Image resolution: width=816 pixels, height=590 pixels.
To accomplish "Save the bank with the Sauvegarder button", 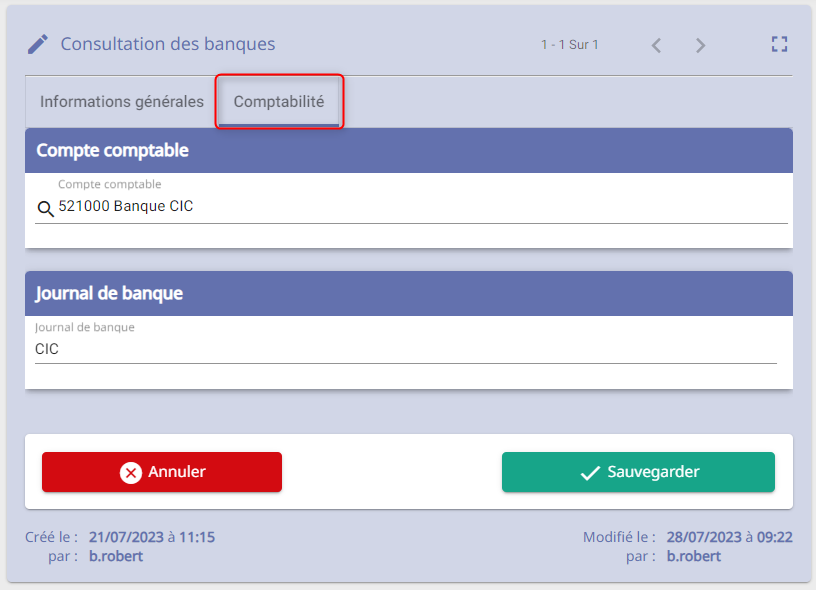I will coord(638,472).
